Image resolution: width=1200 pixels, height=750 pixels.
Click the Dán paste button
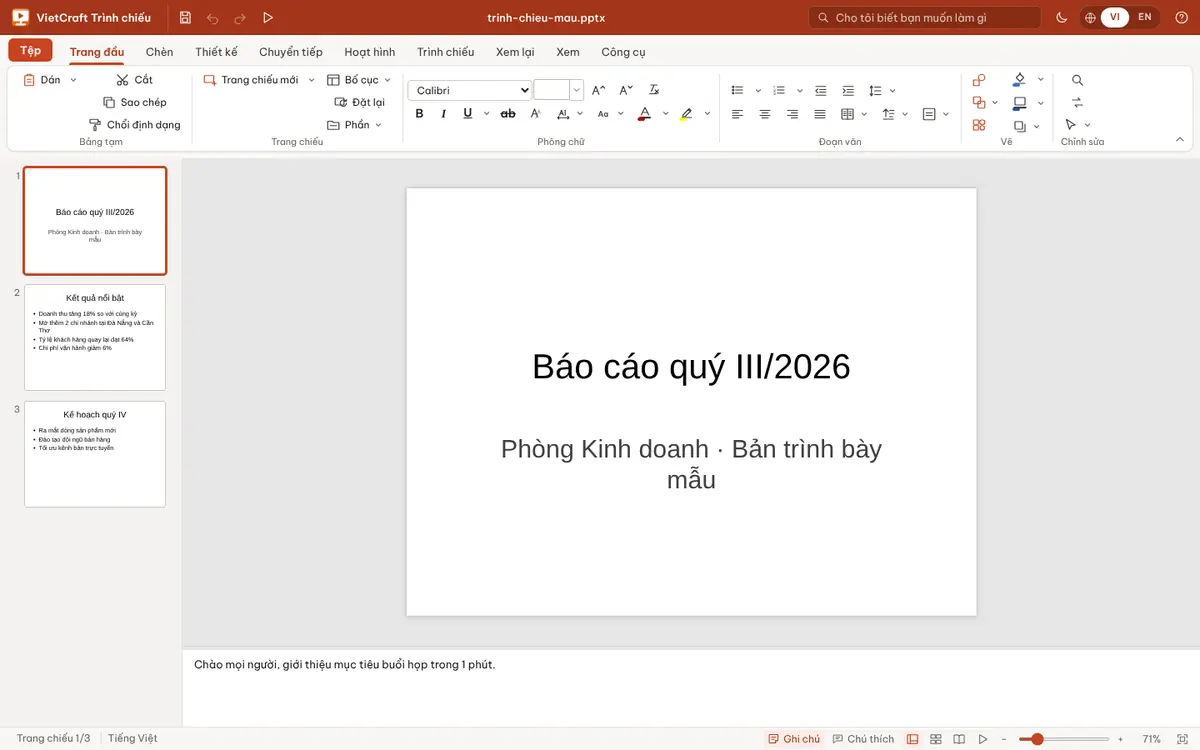[x=42, y=80]
